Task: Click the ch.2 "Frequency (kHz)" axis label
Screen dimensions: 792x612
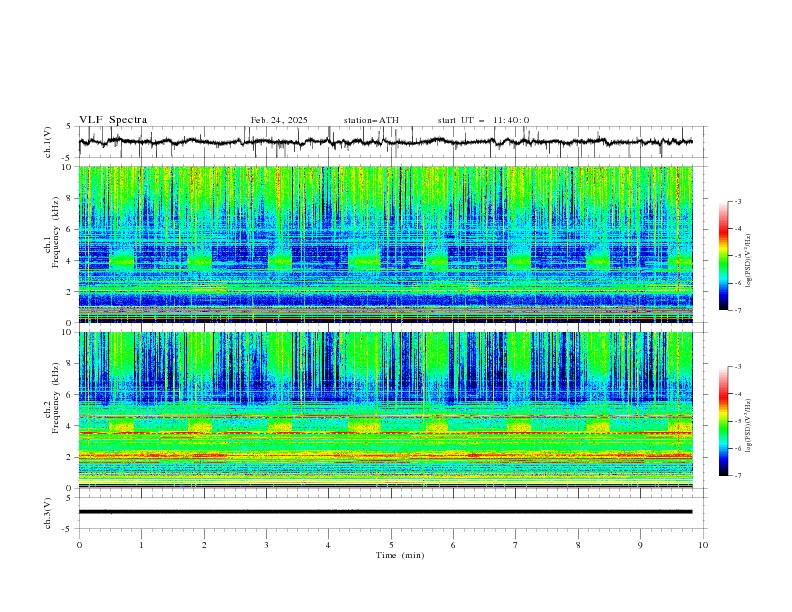Action: (55, 398)
